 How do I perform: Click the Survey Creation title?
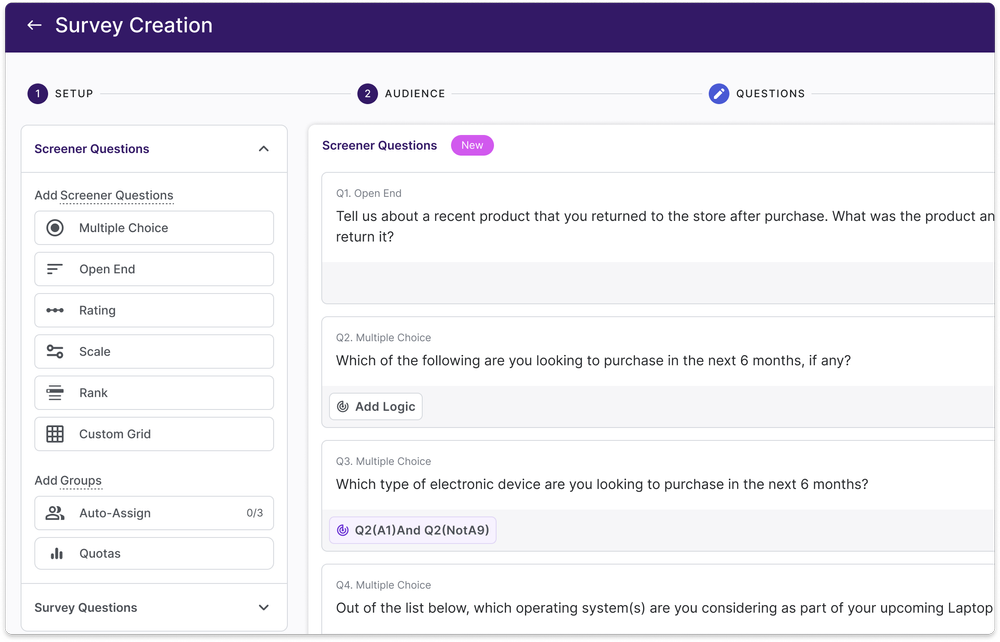pyautogui.click(x=134, y=25)
